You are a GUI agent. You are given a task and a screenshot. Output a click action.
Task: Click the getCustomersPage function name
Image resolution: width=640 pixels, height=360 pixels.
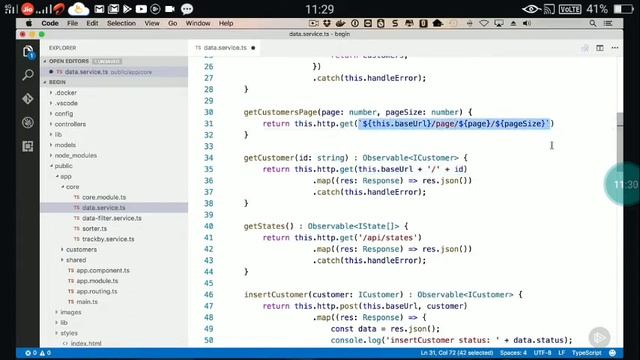pos(280,112)
